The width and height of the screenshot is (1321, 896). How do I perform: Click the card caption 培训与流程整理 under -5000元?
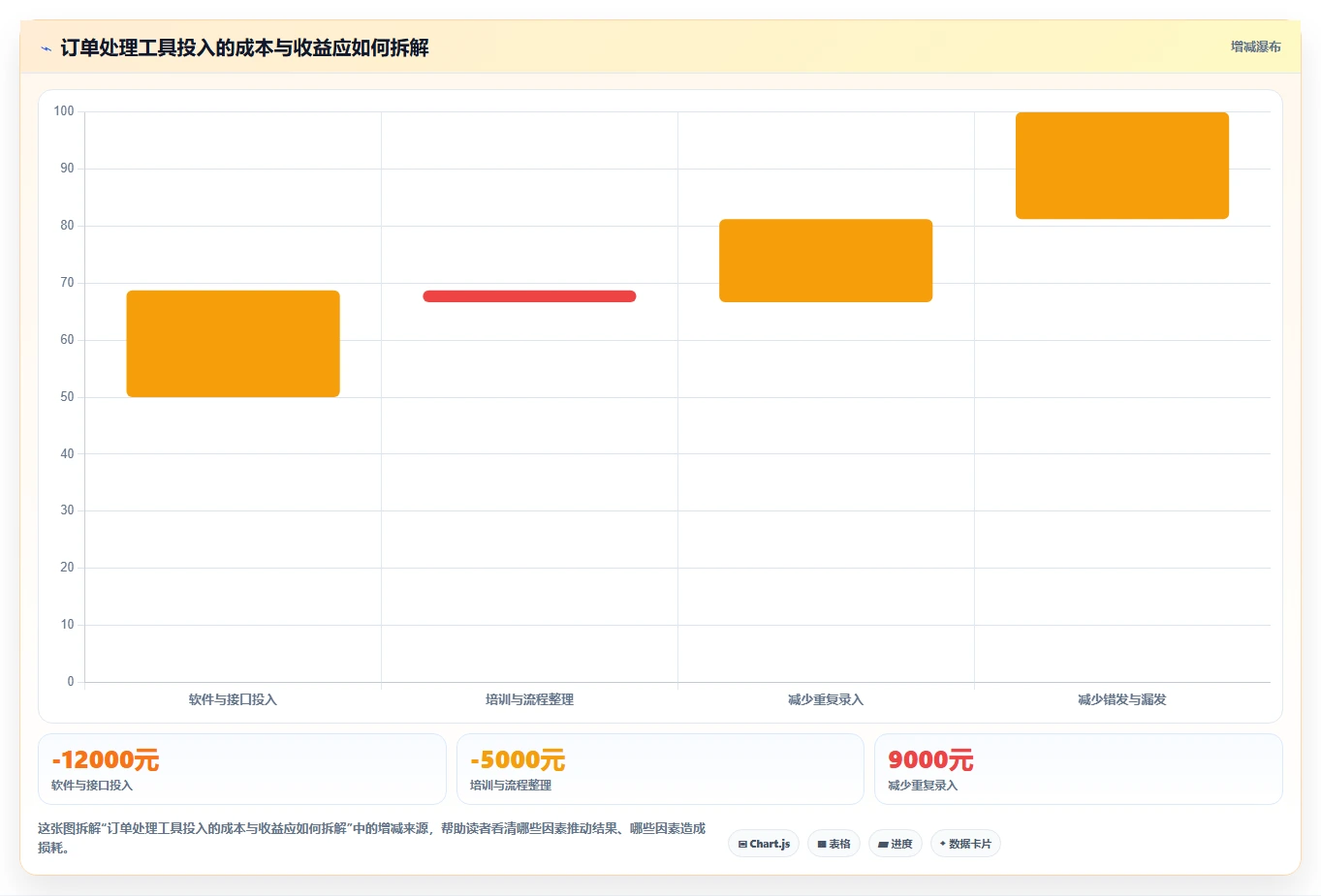pyautogui.click(x=511, y=786)
